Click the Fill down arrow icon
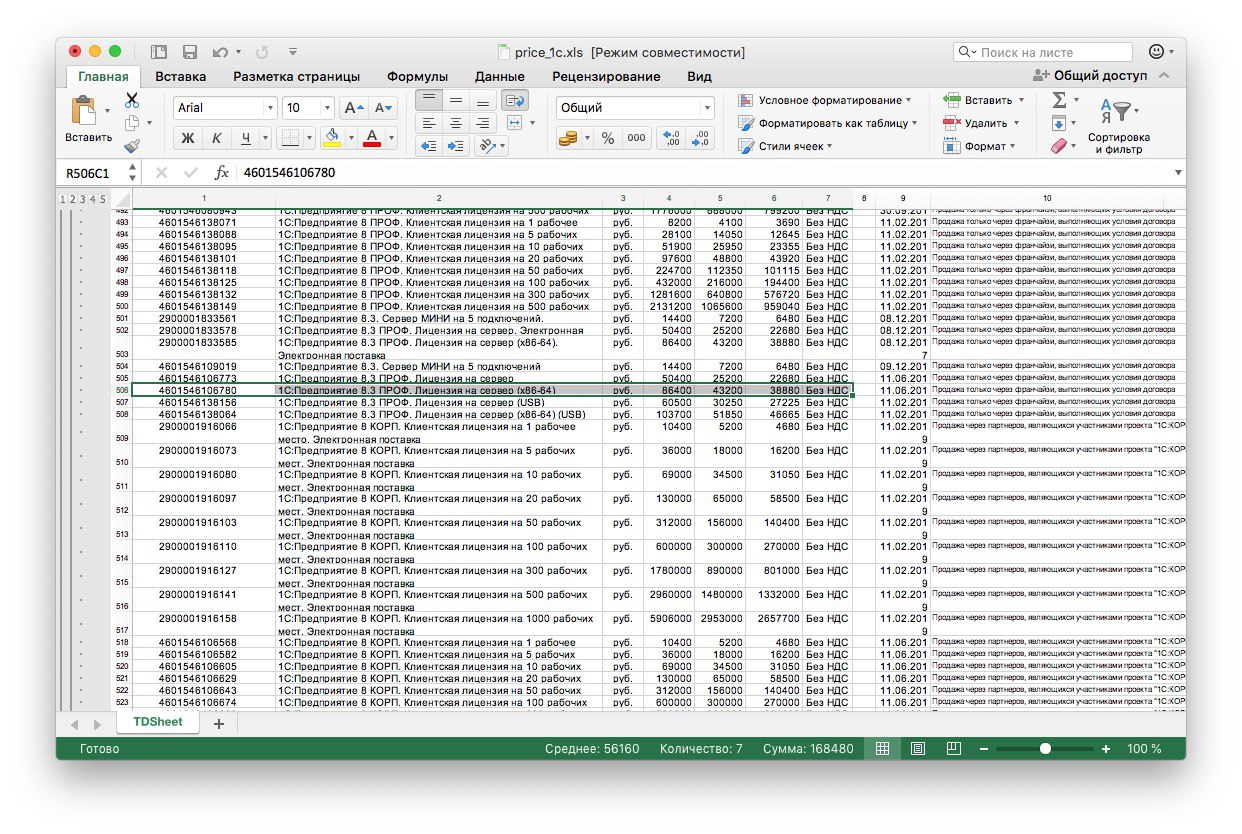This screenshot has width=1242, height=834. (1059, 123)
